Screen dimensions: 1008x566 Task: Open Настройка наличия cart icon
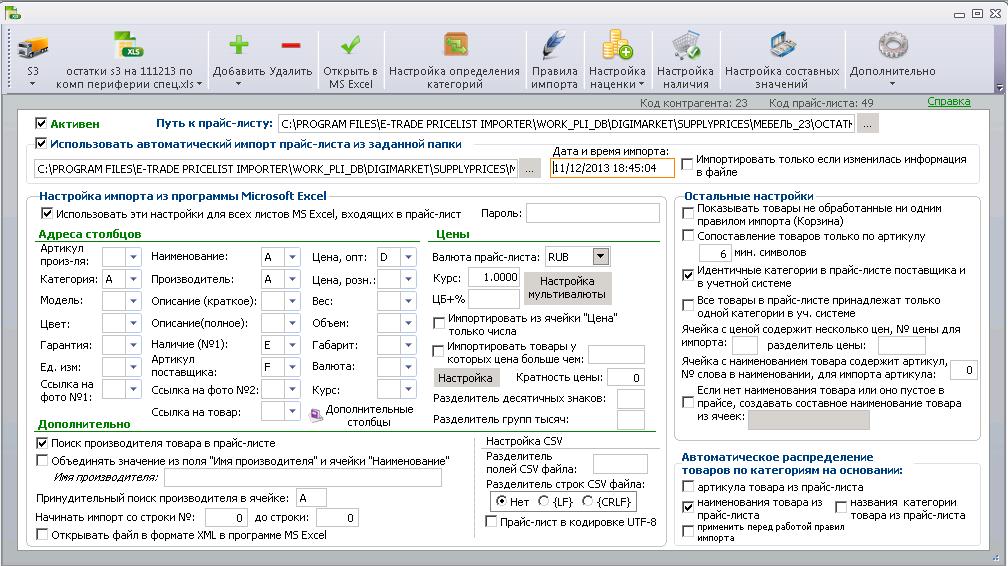[686, 45]
